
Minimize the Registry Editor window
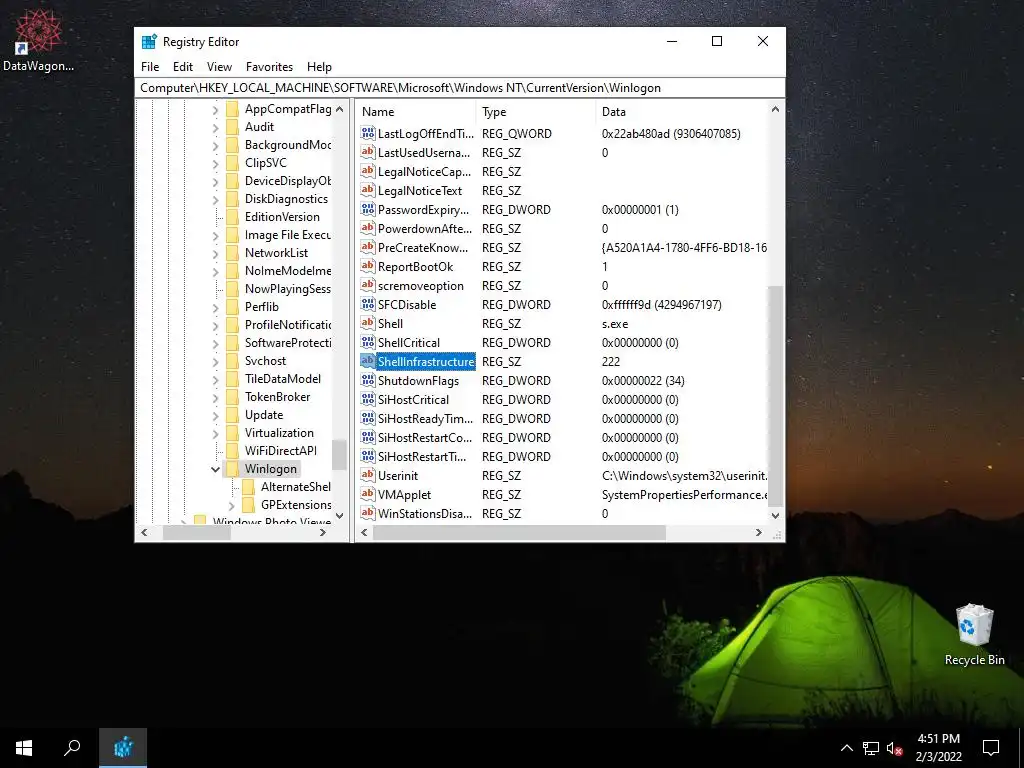(672, 41)
